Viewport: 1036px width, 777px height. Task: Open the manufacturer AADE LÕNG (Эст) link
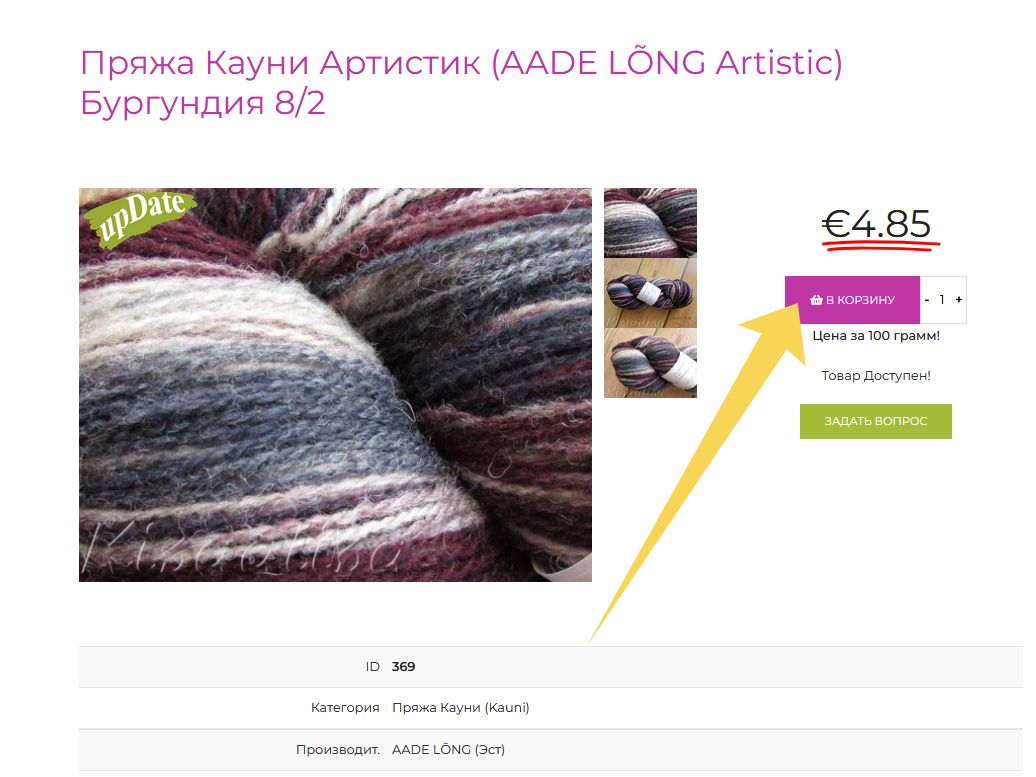448,750
